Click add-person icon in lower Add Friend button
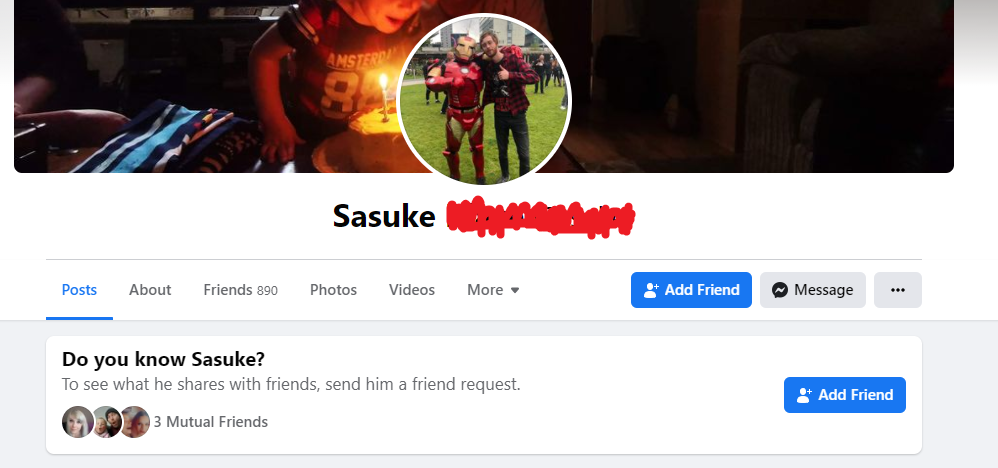 [x=805, y=395]
